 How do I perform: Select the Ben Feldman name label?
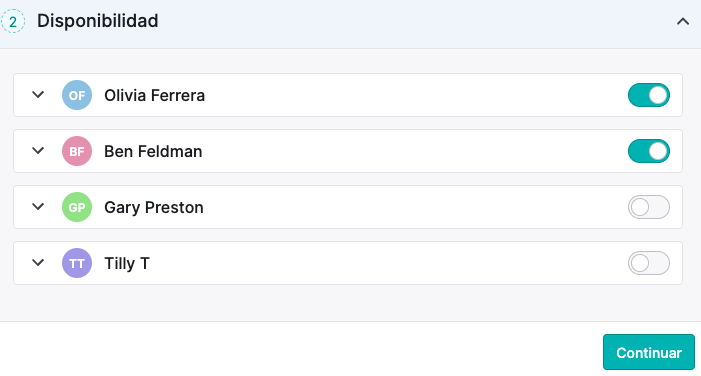pos(153,151)
